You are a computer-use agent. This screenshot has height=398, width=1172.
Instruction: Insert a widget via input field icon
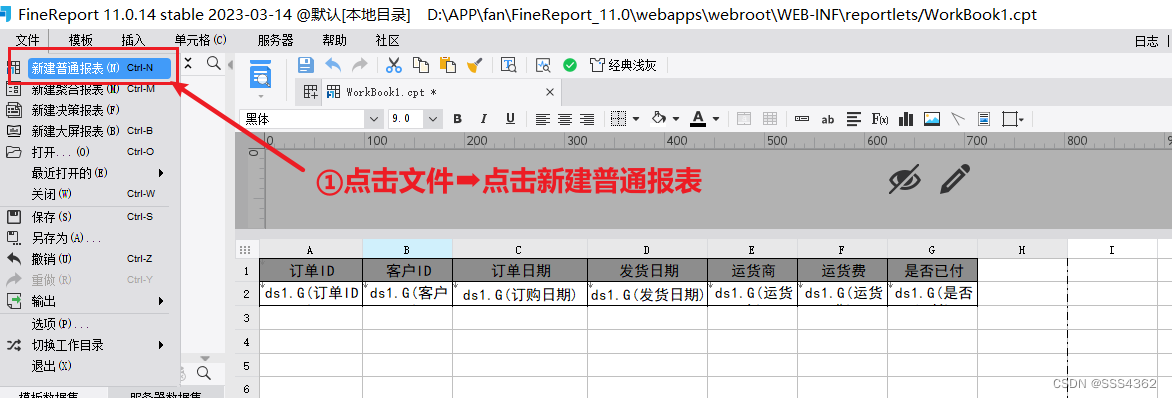pyautogui.click(x=802, y=118)
